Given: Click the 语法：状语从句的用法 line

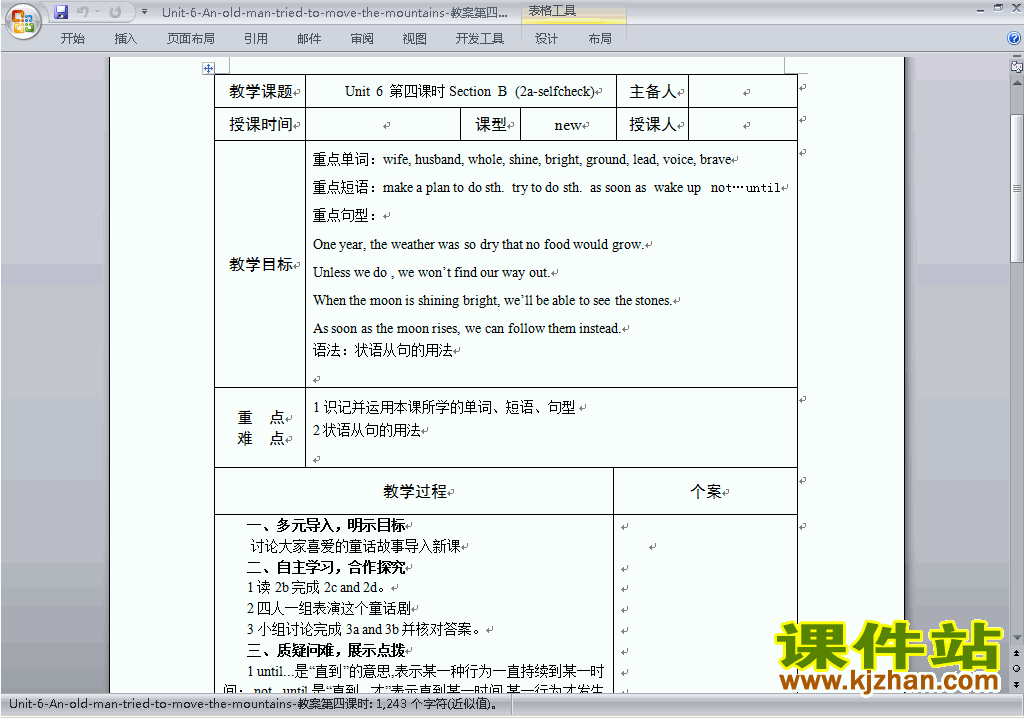Looking at the screenshot, I should (383, 351).
